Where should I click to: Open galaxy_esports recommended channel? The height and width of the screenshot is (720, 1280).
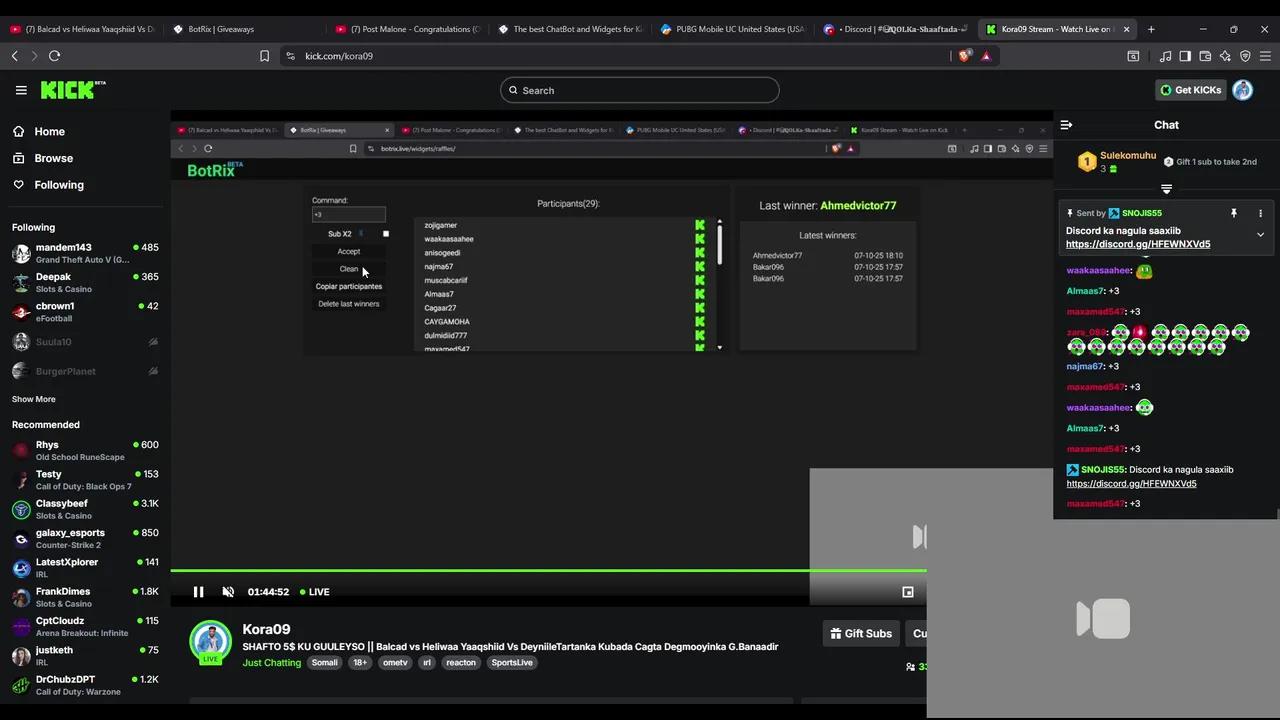pyautogui.click(x=85, y=538)
